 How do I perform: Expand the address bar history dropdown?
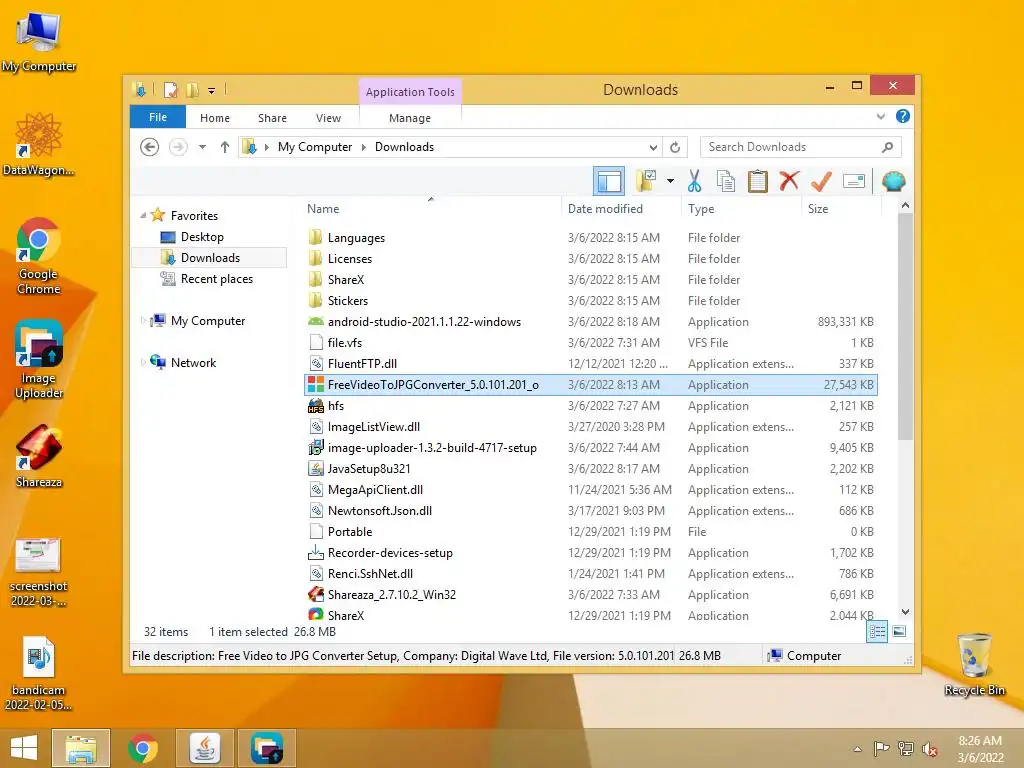tap(653, 147)
